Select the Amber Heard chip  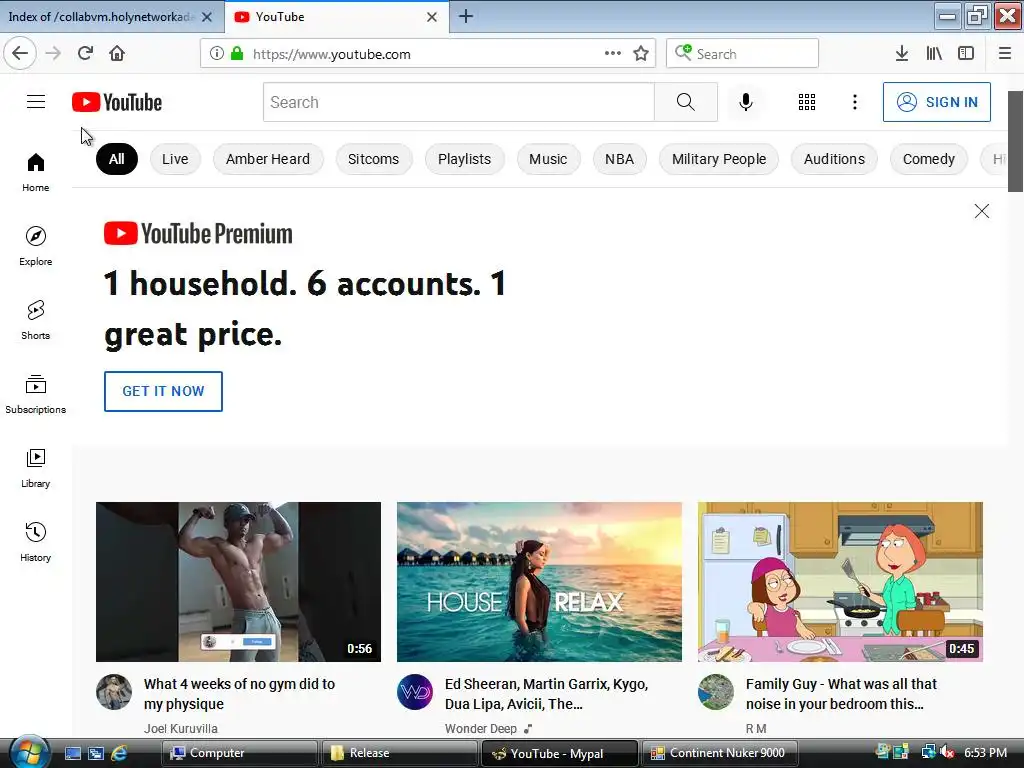[268, 159]
